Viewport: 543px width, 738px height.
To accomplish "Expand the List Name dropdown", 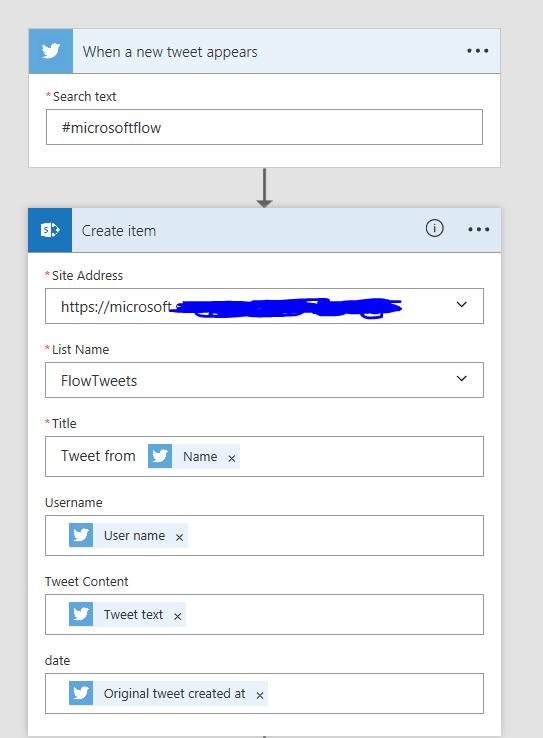I will pyautogui.click(x=462, y=378).
